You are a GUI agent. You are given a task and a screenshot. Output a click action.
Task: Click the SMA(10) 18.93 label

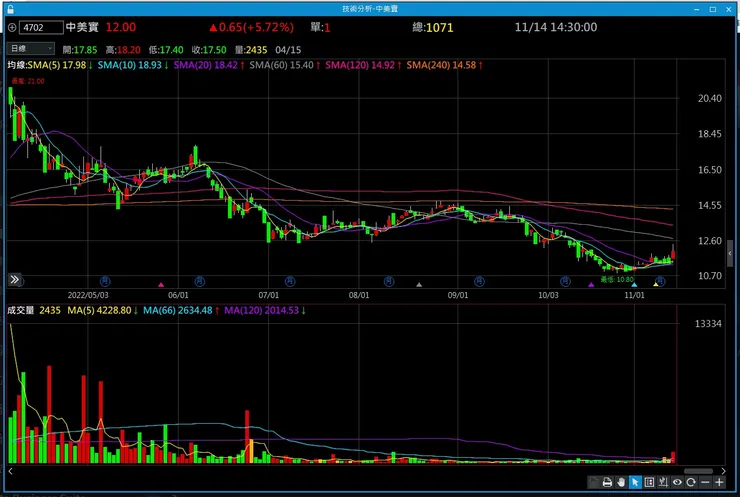tap(129, 65)
